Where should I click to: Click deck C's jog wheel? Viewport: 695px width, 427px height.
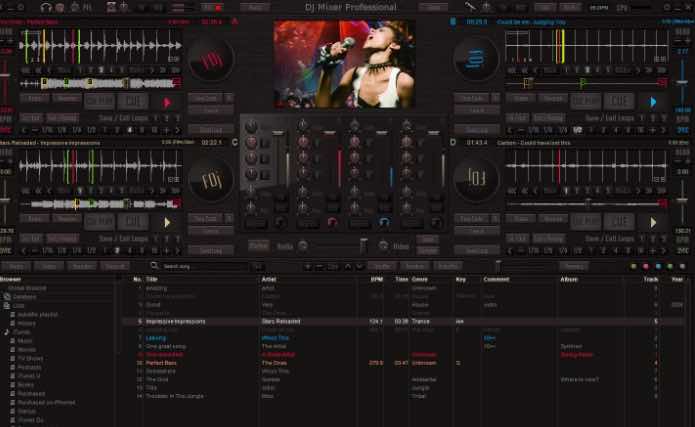pyautogui.click(x=211, y=180)
